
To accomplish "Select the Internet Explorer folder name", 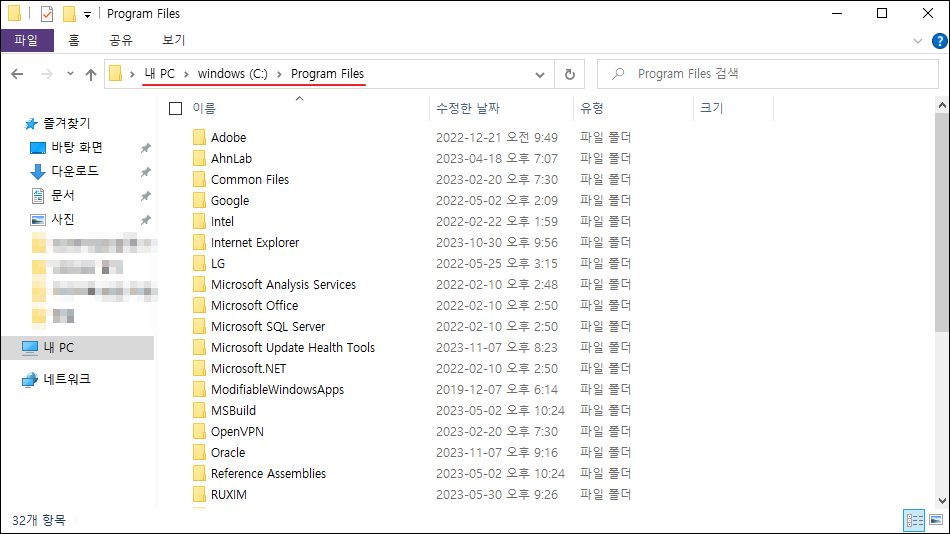I will click(x=255, y=242).
